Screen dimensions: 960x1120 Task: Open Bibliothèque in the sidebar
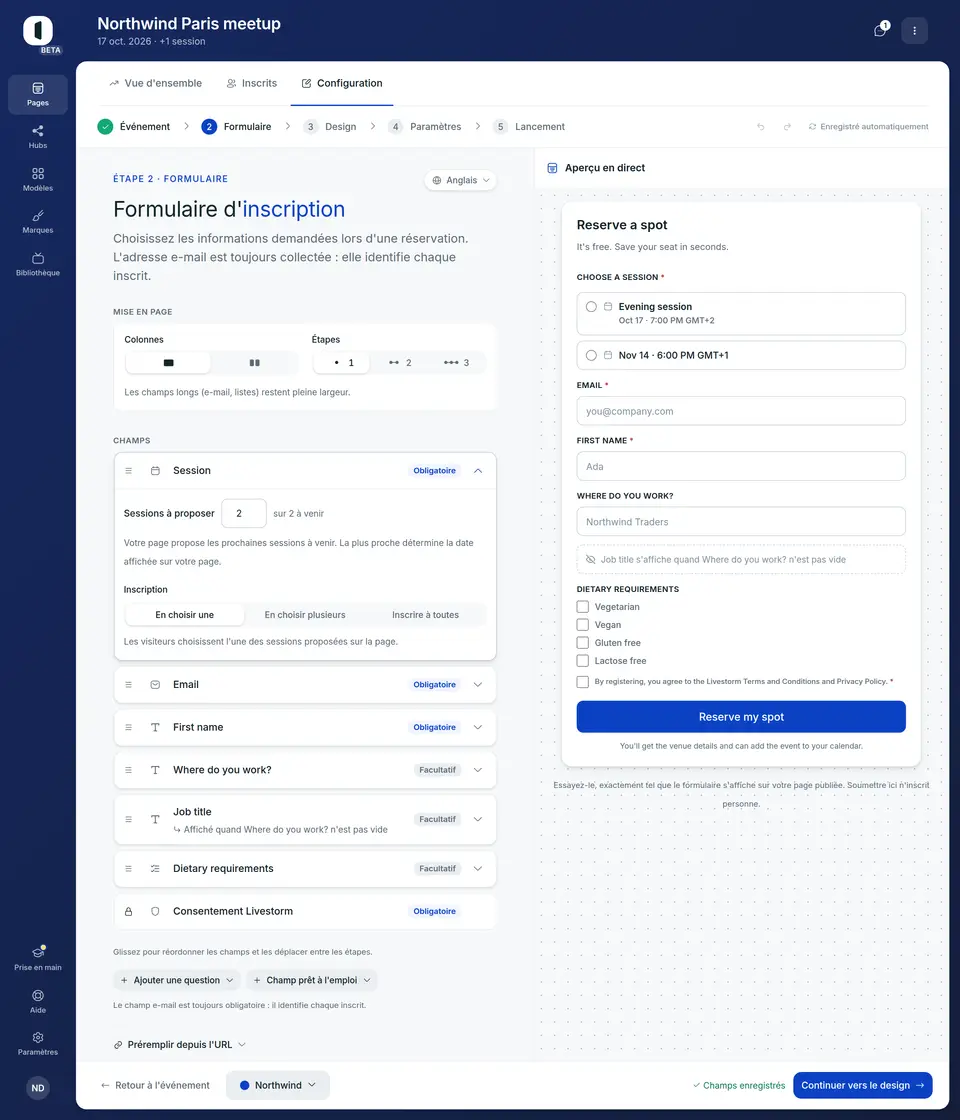tap(38, 264)
